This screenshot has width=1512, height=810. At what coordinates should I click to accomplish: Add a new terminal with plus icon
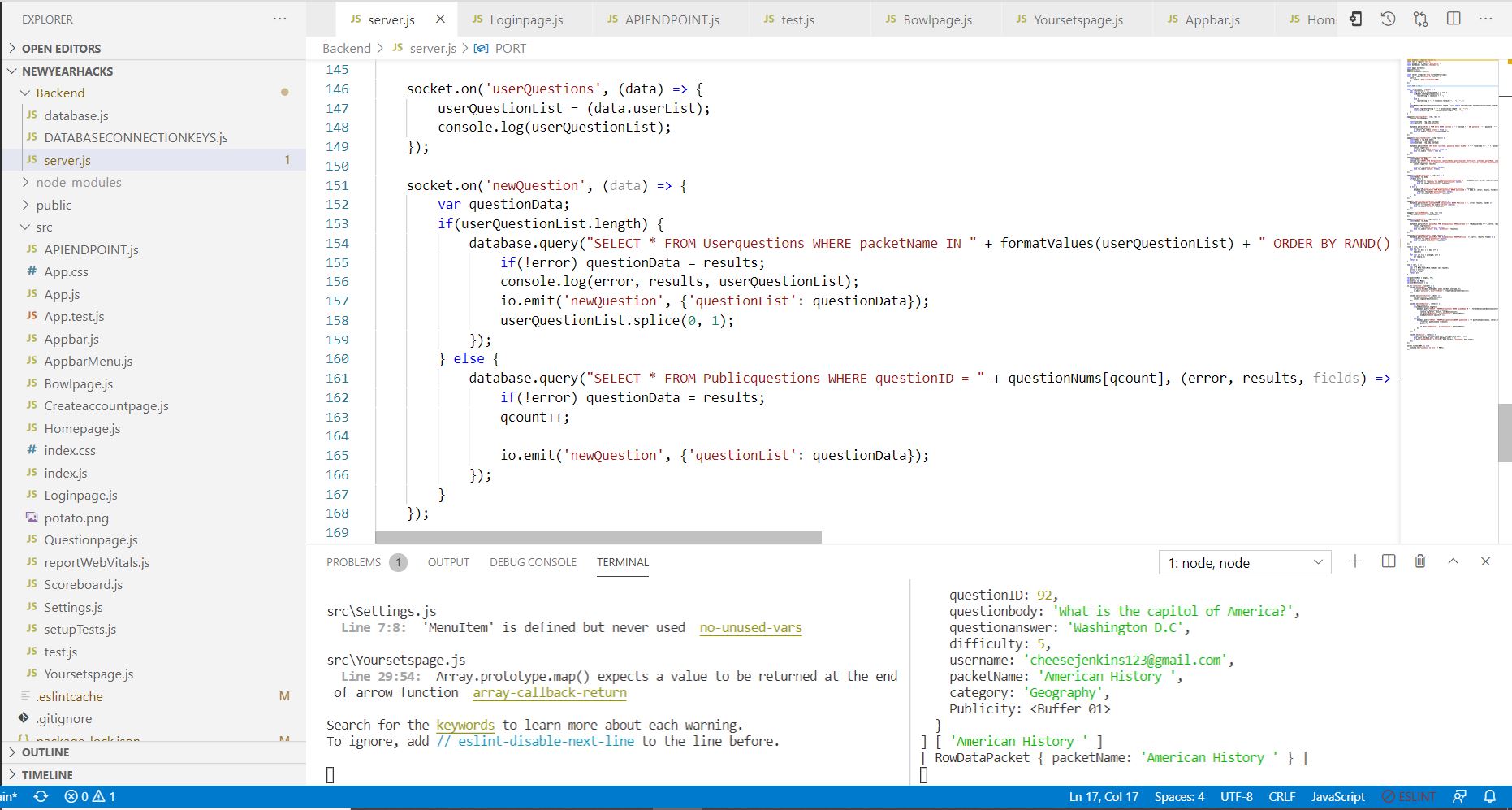(1355, 561)
